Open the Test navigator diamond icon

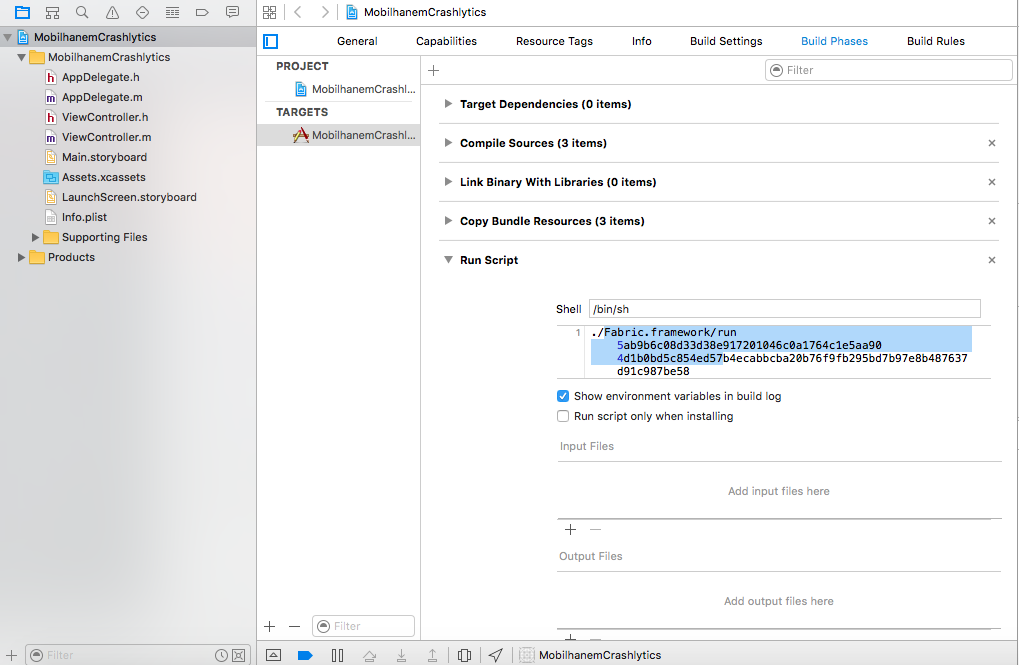pos(142,12)
